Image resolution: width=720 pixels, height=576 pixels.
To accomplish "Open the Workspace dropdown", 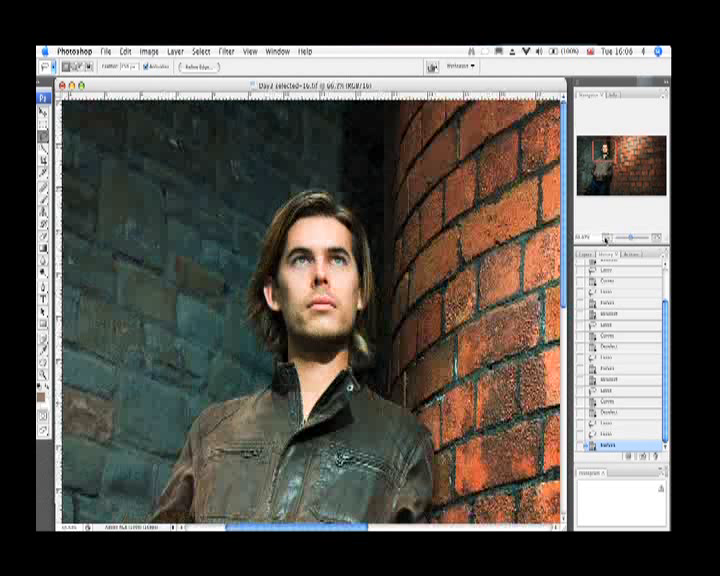I will [x=461, y=66].
